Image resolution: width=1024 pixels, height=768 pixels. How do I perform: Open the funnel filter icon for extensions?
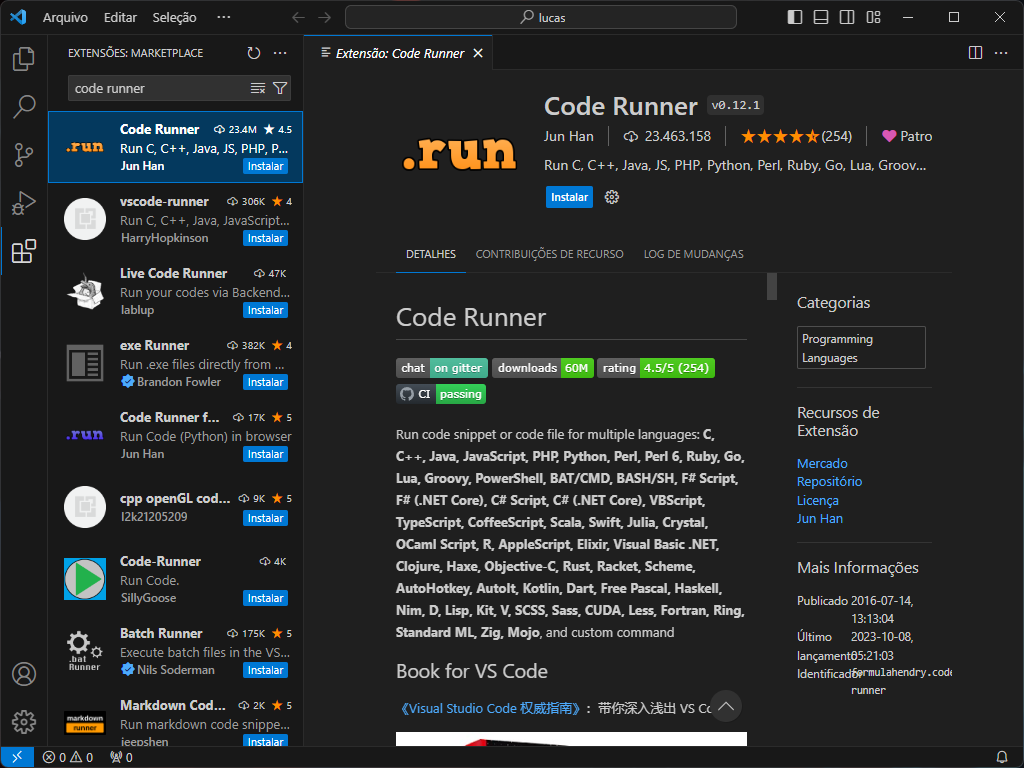(x=281, y=88)
